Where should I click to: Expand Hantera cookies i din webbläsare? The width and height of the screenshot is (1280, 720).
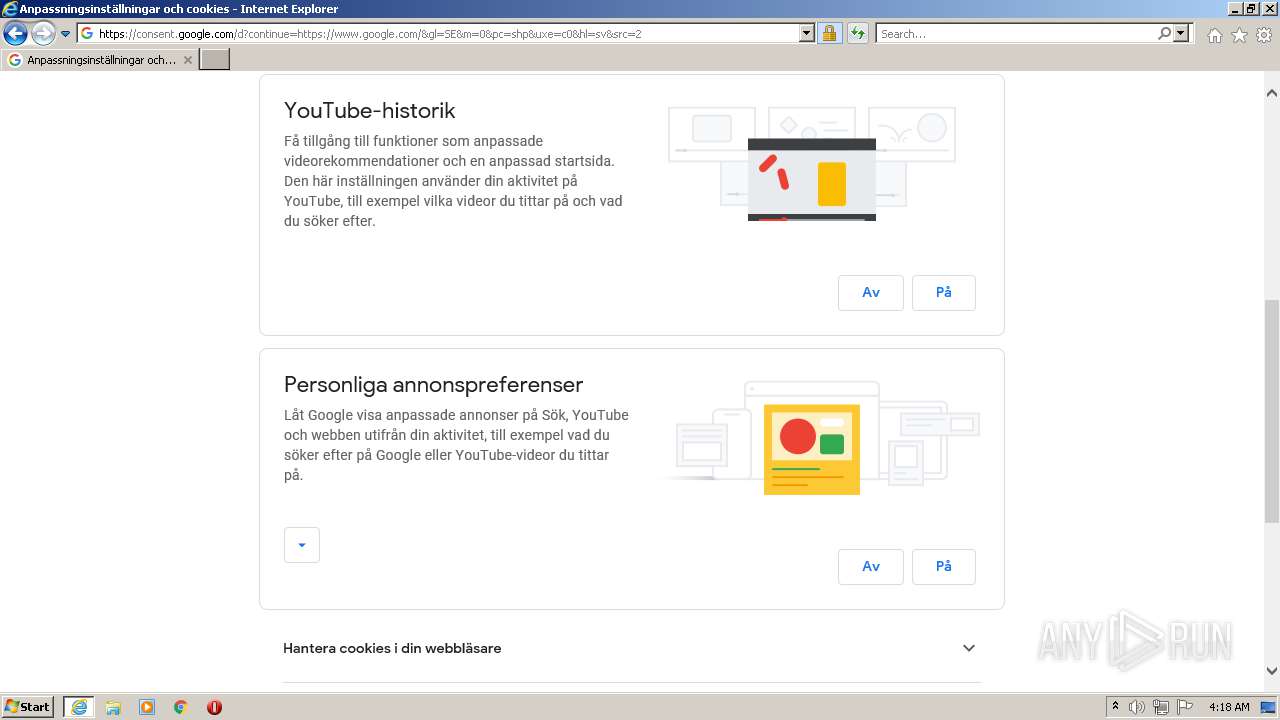pyautogui.click(x=968, y=648)
